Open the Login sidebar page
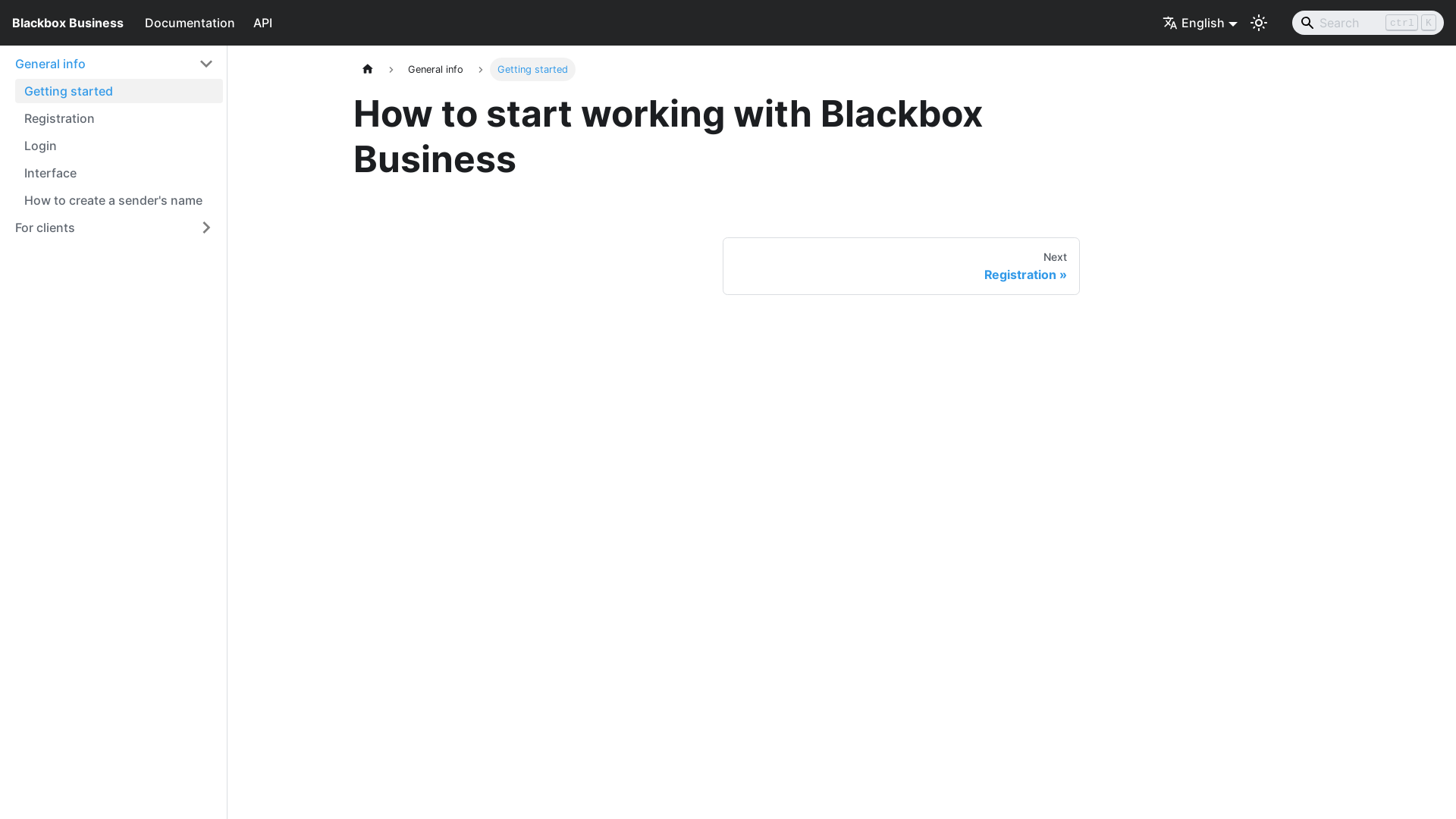This screenshot has height=819, width=1456. [x=119, y=146]
